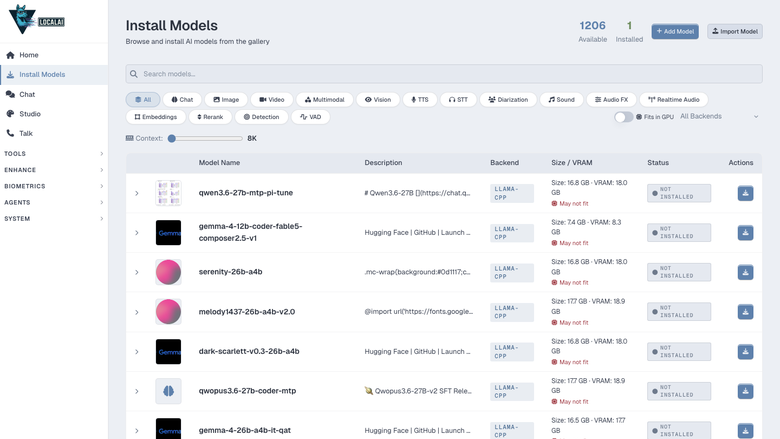This screenshot has width=780, height=439.
Task: Download the qwen3.6-27b-mtp-pi-tune model
Action: pyautogui.click(x=745, y=193)
